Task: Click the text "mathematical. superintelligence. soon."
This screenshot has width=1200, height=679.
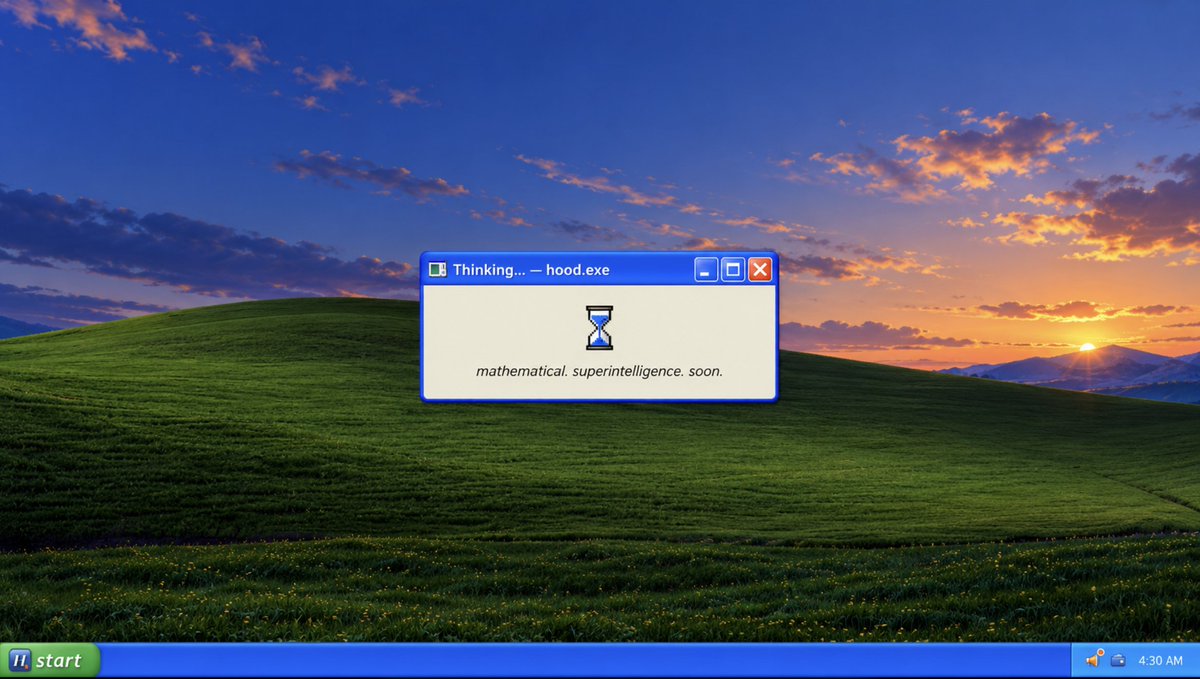Action: tap(599, 371)
